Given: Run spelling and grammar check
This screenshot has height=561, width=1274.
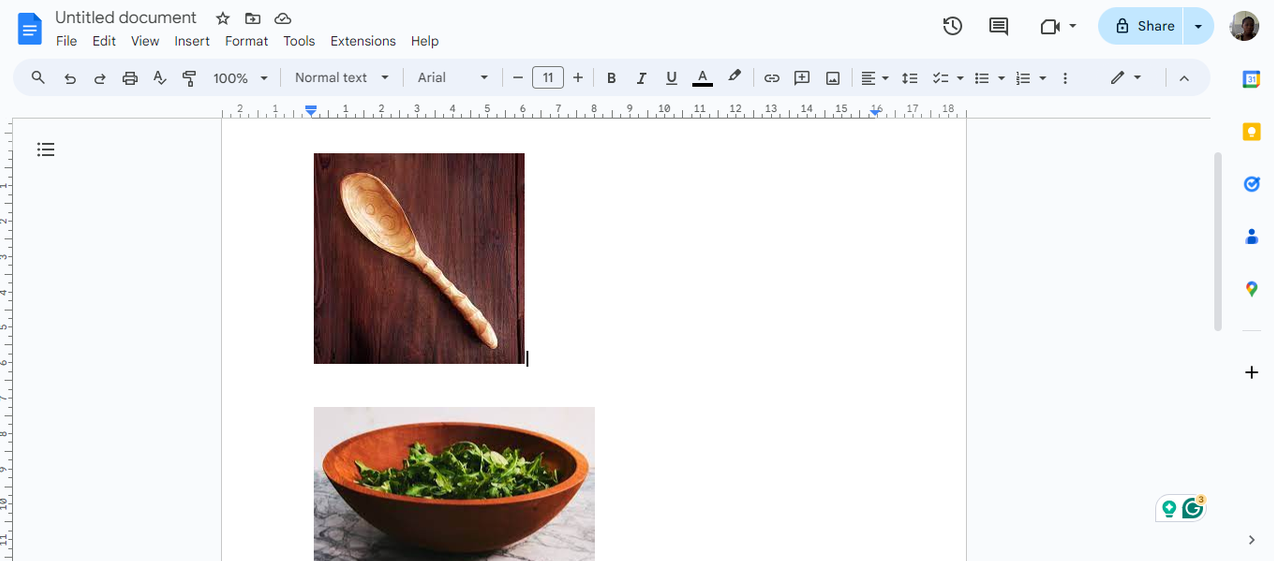Looking at the screenshot, I should tap(160, 78).
